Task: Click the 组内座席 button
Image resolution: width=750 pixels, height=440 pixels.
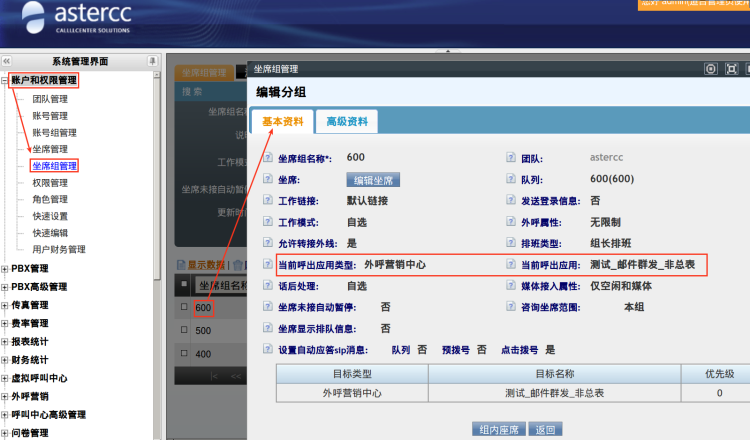Action: pyautogui.click(x=498, y=429)
